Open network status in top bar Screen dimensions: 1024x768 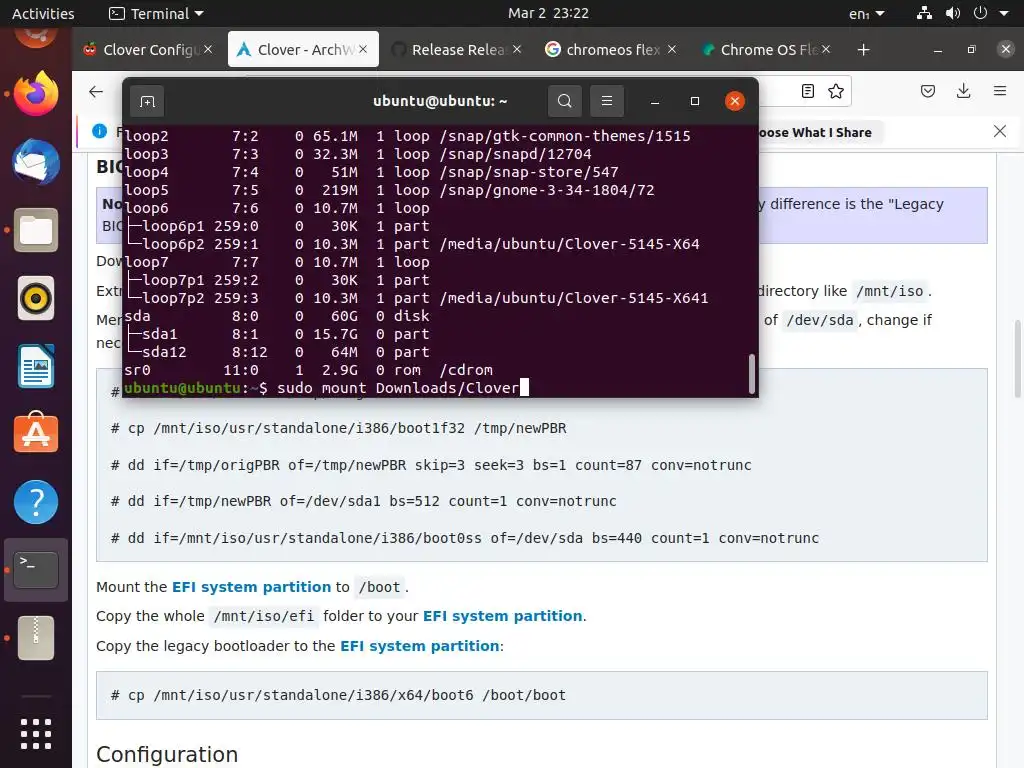point(924,13)
